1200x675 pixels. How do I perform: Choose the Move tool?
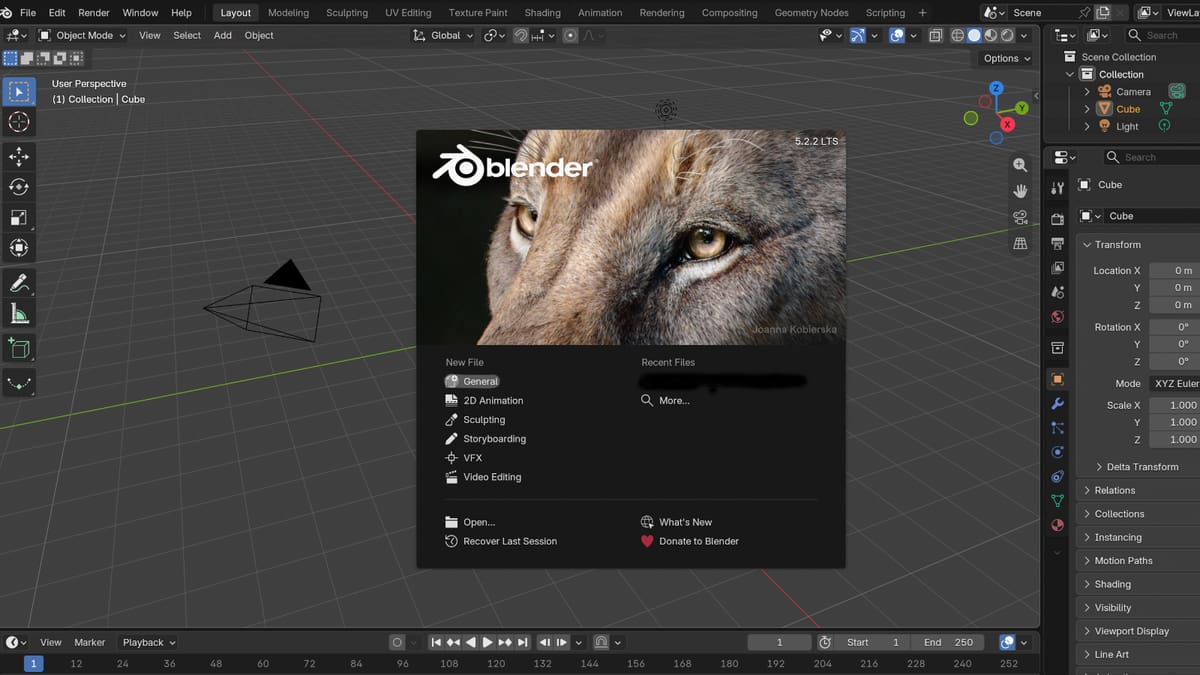[19, 156]
